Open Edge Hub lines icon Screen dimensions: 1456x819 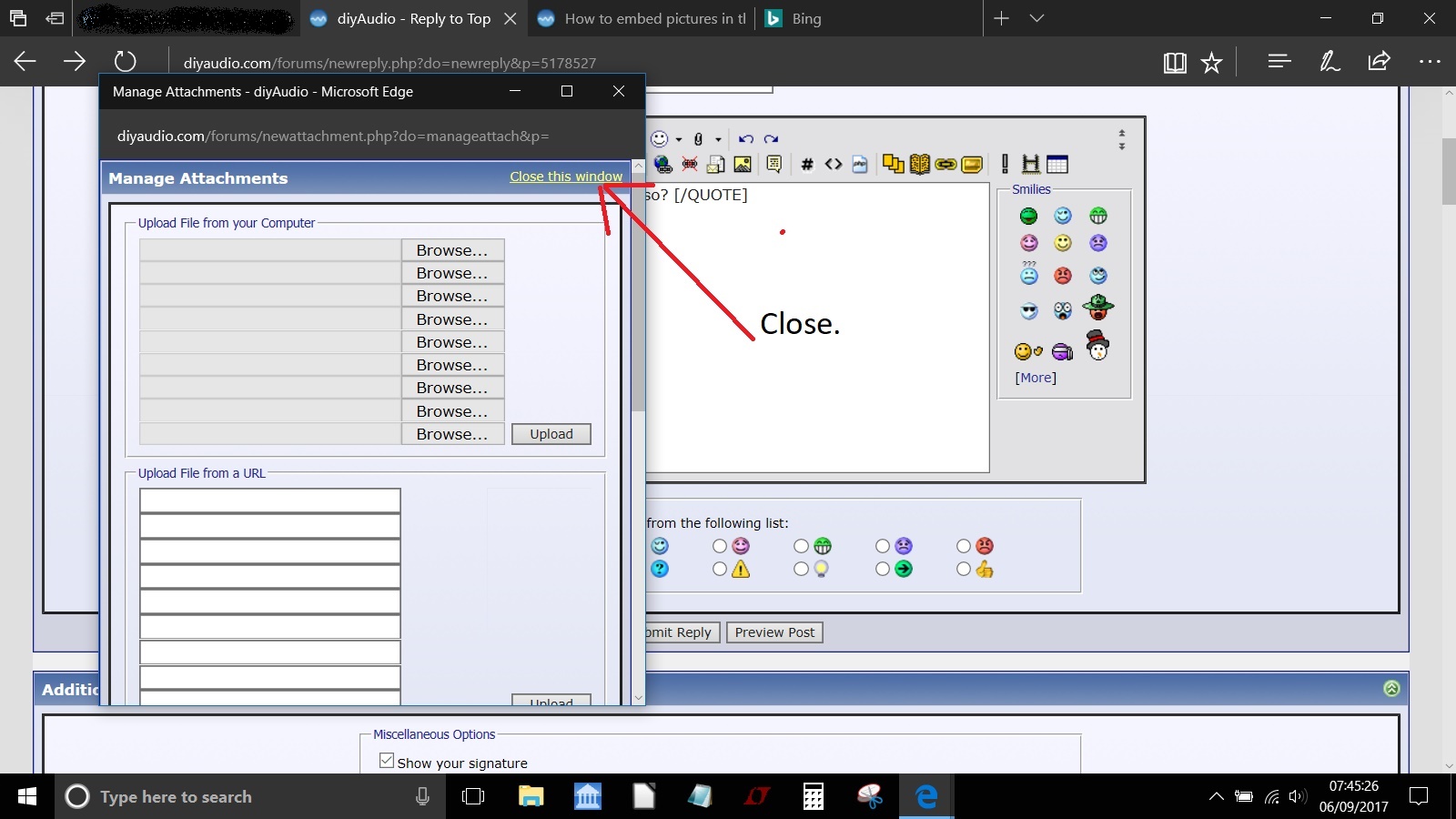[1279, 61]
